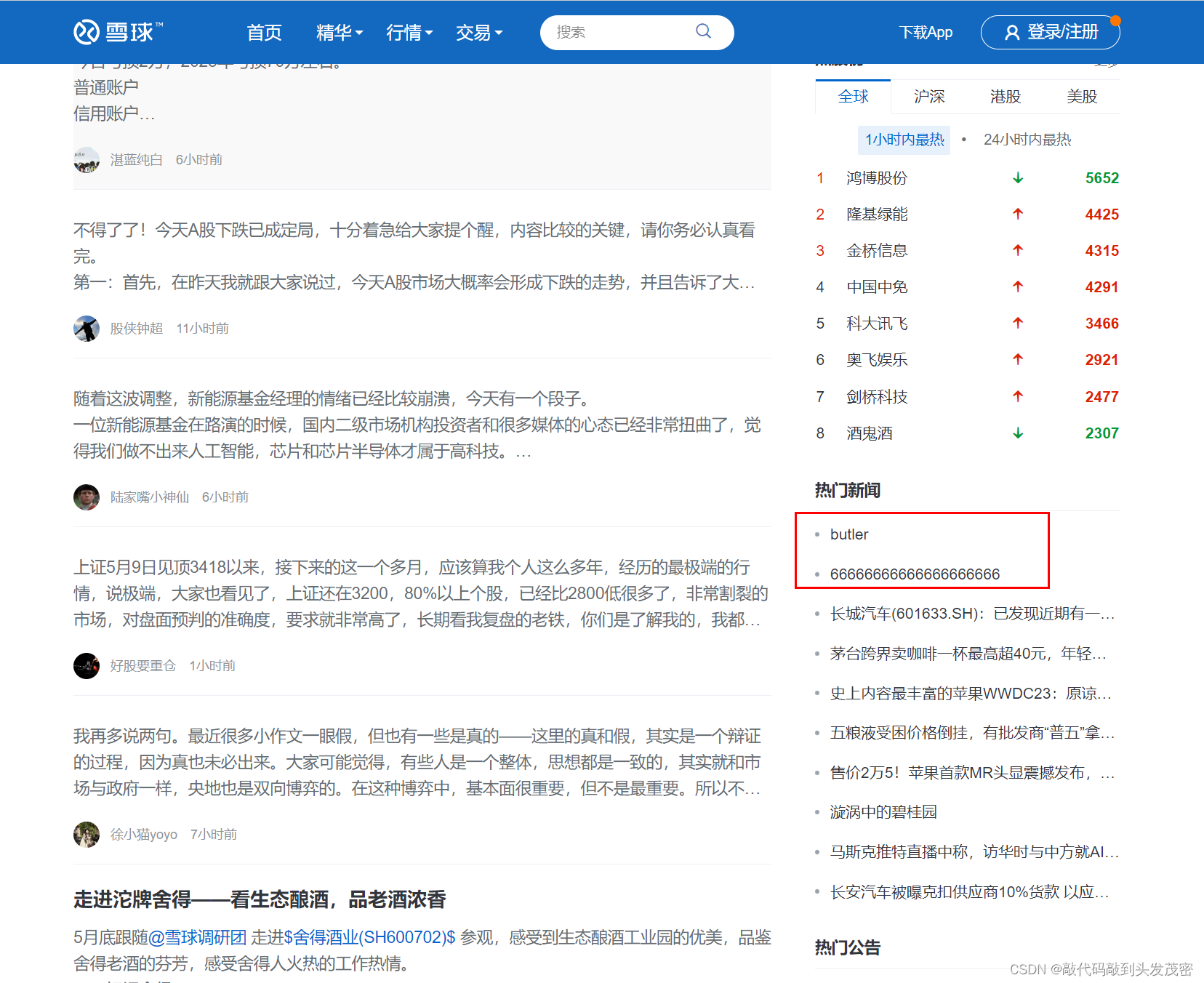Open username link 徐小猫yoyo

tap(144, 835)
